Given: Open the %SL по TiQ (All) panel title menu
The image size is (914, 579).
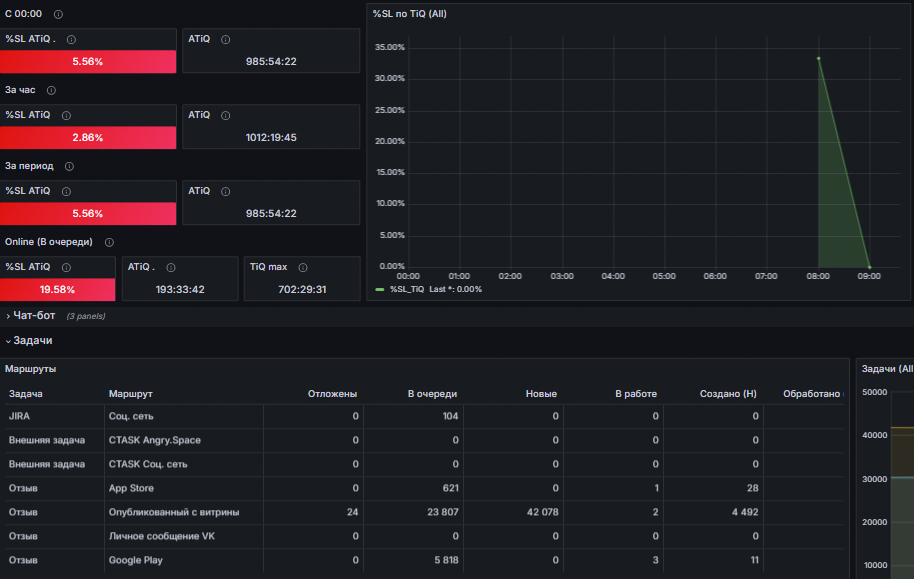Looking at the screenshot, I should 410,13.
